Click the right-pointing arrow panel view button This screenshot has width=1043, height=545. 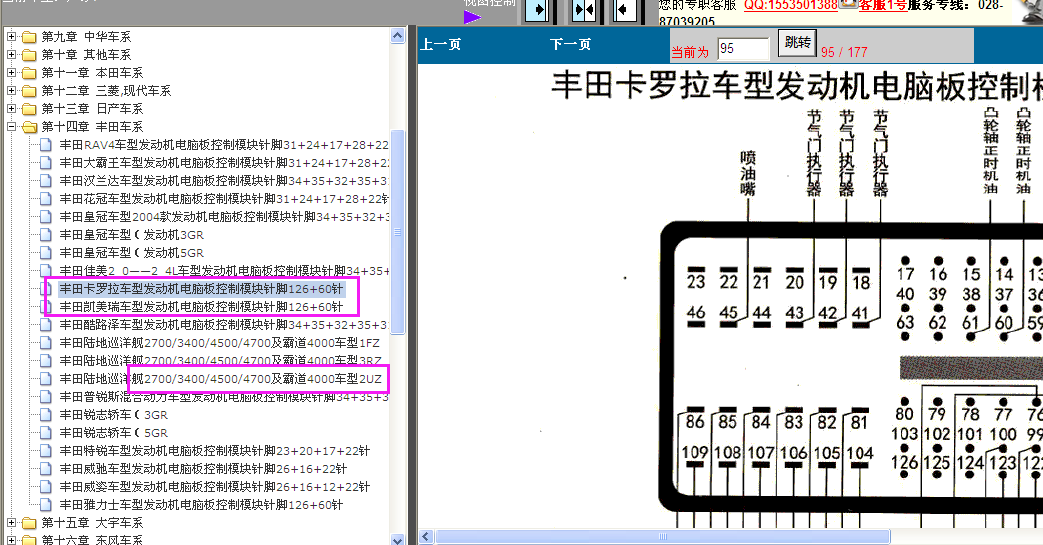(537, 10)
